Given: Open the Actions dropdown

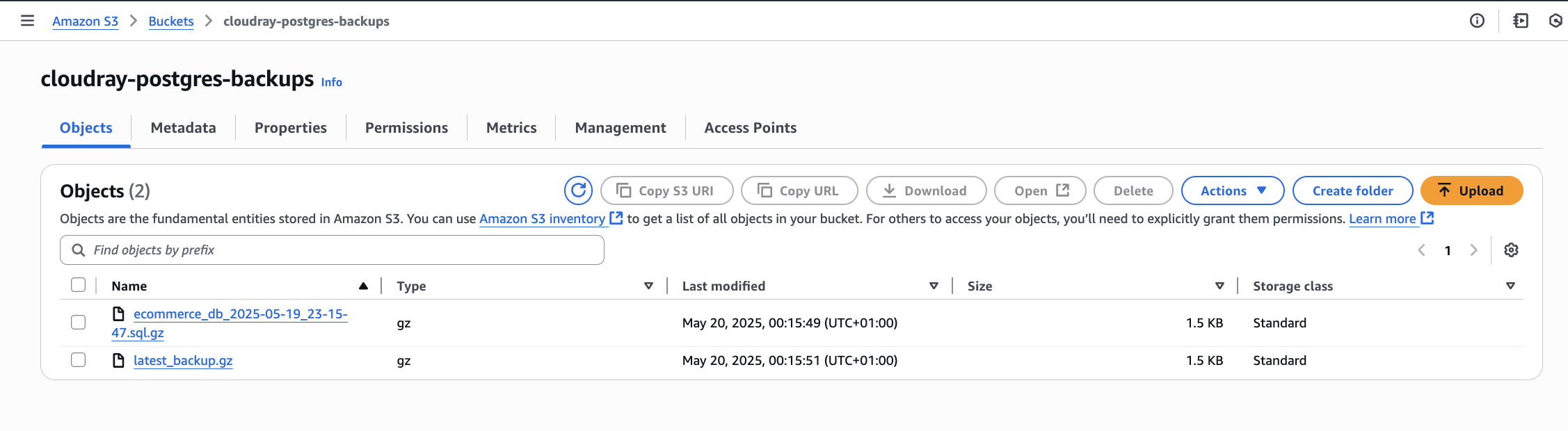Looking at the screenshot, I should coord(1232,190).
